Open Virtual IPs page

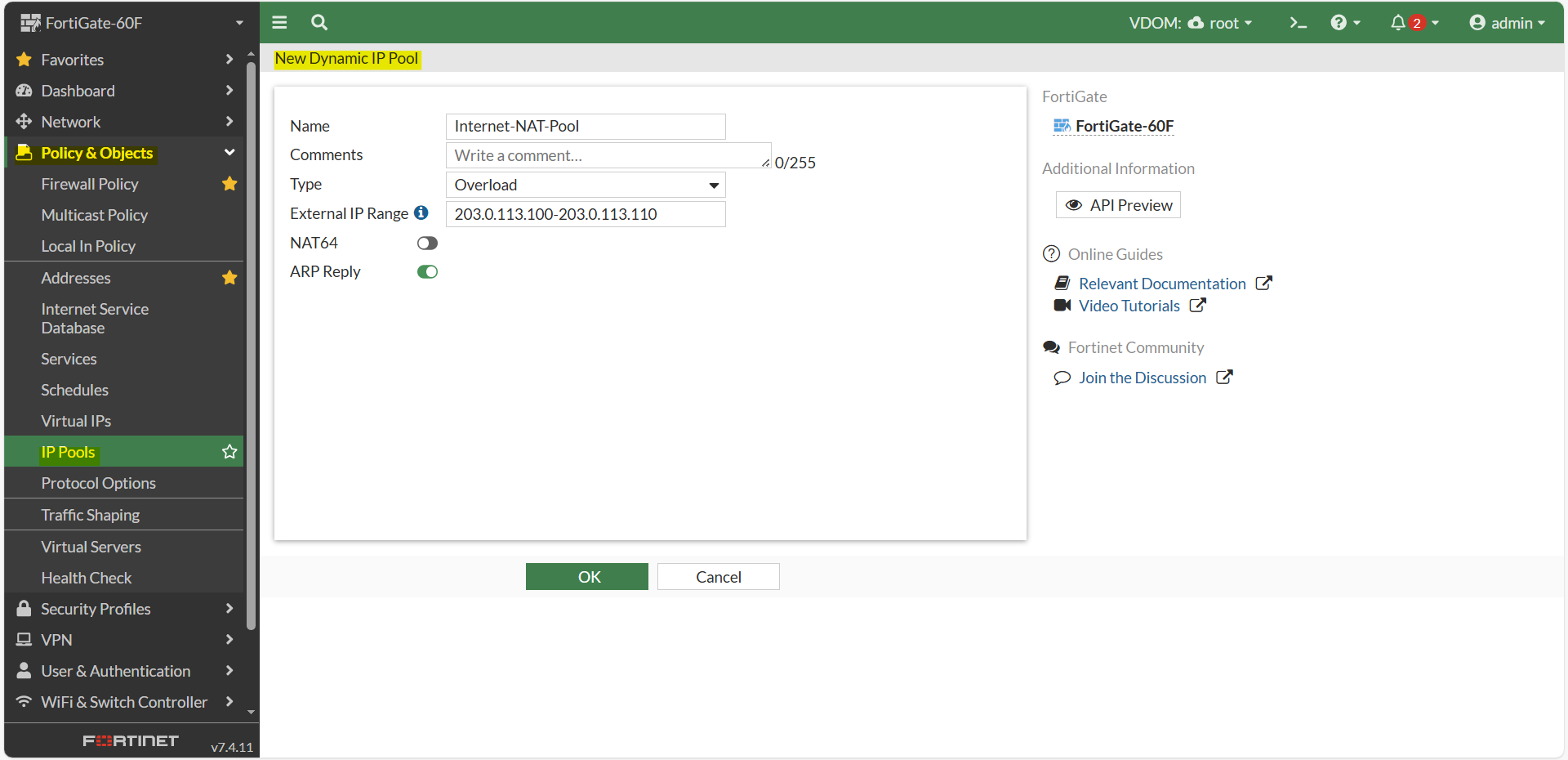(x=76, y=421)
